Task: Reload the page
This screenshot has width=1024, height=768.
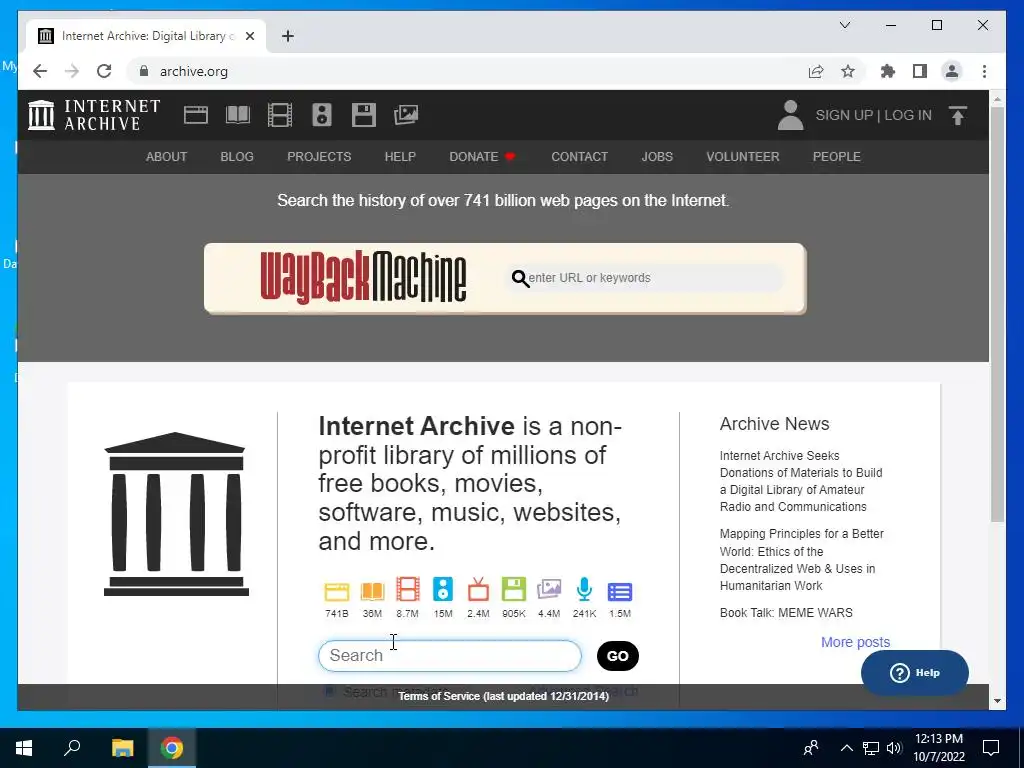Action: [104, 71]
